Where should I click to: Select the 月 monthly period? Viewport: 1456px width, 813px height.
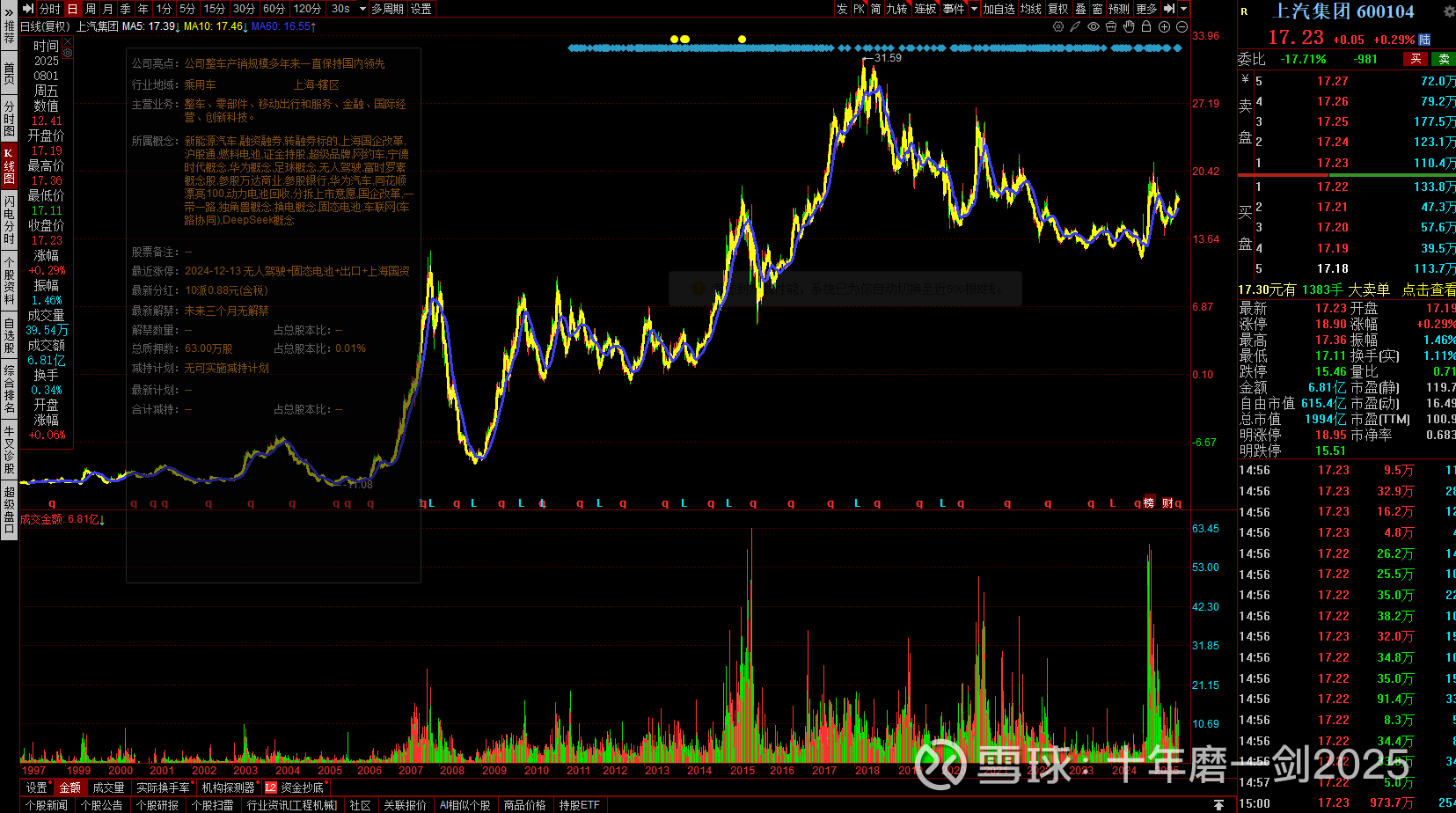(107, 9)
